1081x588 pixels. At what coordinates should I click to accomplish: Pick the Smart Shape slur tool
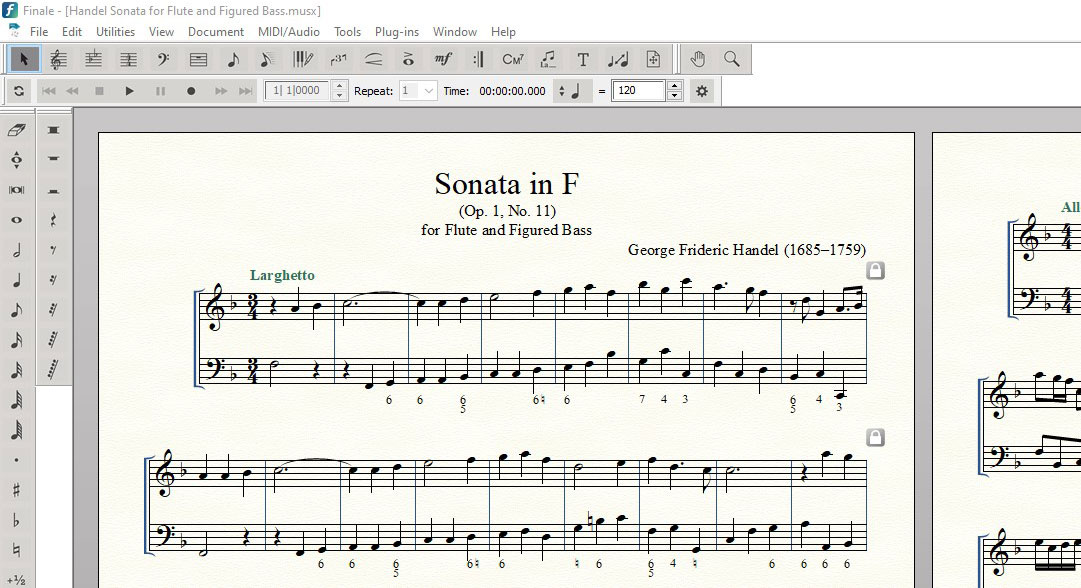point(373,59)
